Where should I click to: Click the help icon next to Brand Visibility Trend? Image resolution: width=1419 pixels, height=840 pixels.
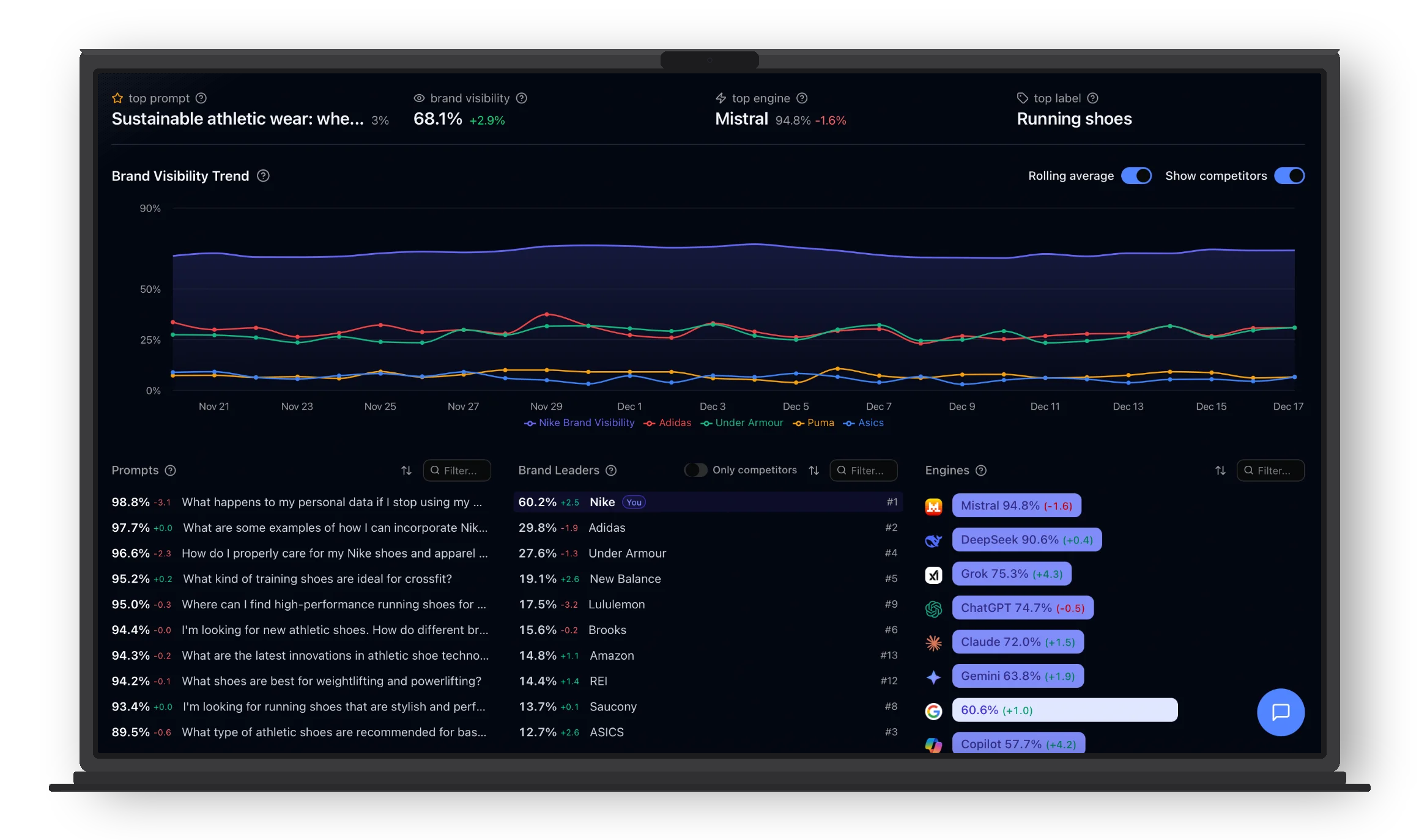pyautogui.click(x=264, y=176)
